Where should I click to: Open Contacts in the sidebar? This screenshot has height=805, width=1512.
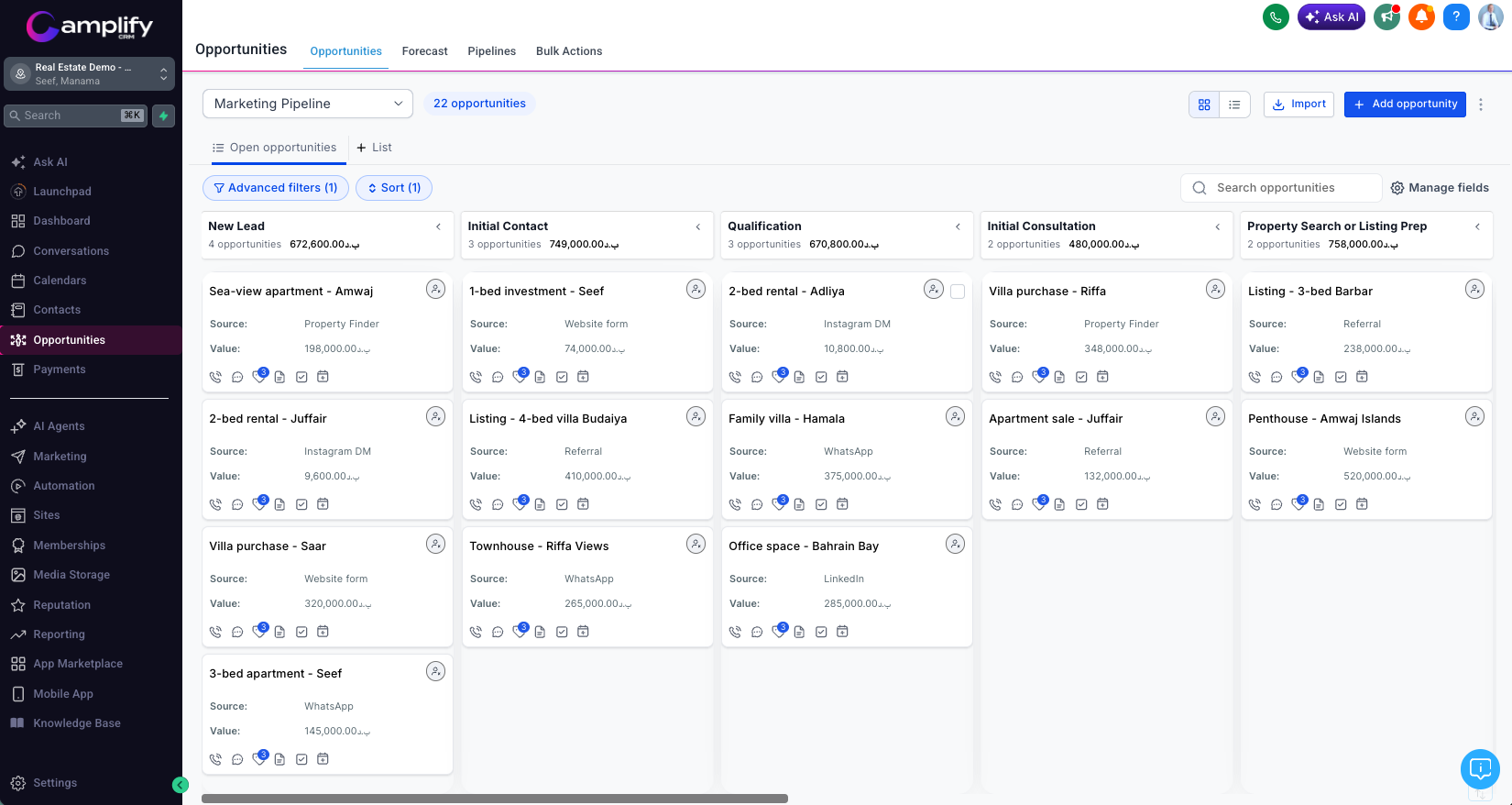pos(57,310)
